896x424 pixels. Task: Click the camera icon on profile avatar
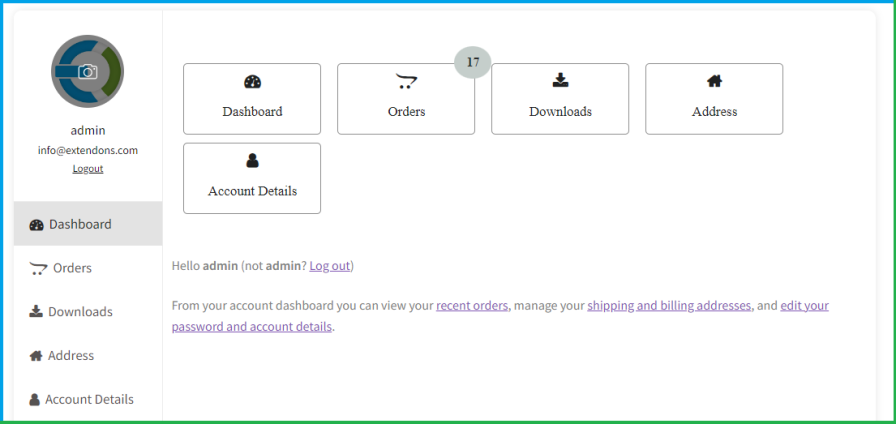(88, 72)
